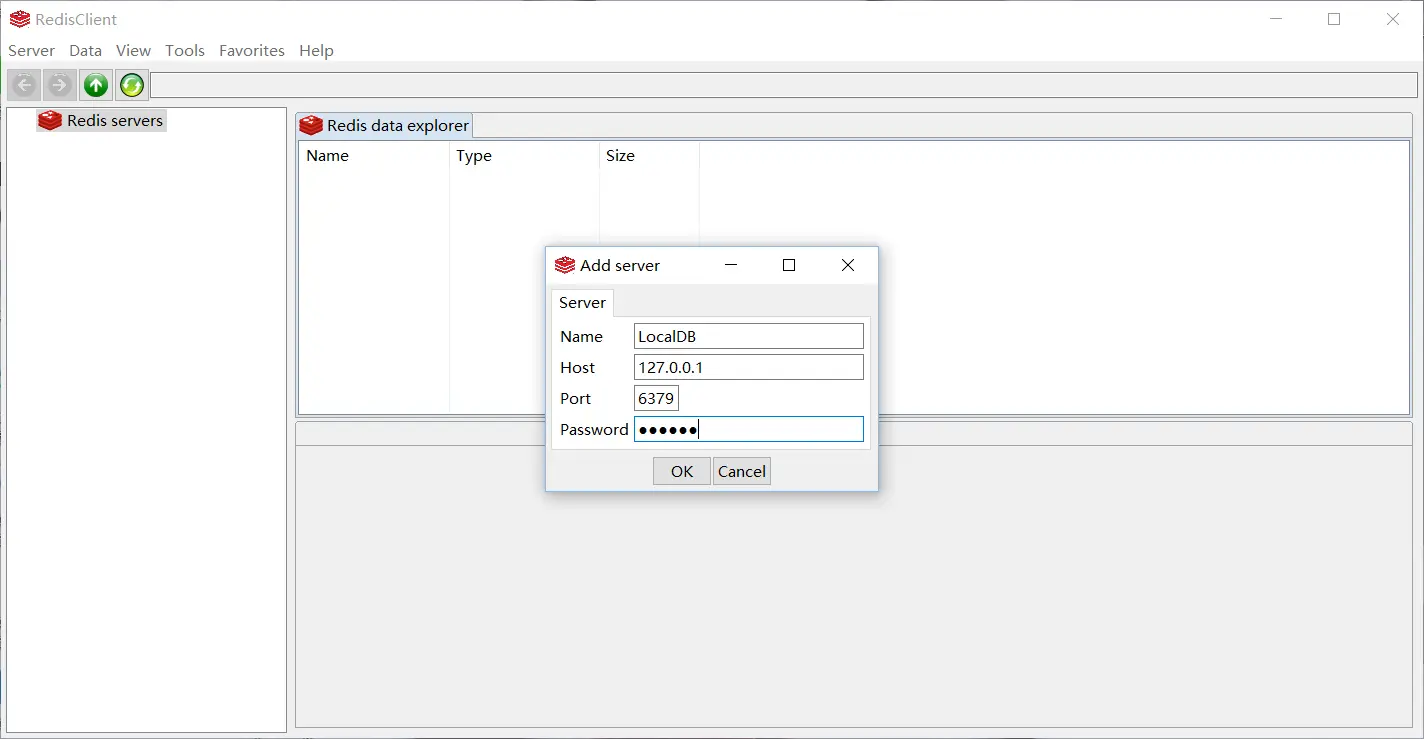Viewport: 1424px width, 739px height.
Task: Focus the Port field showing 6379
Action: 656,398
